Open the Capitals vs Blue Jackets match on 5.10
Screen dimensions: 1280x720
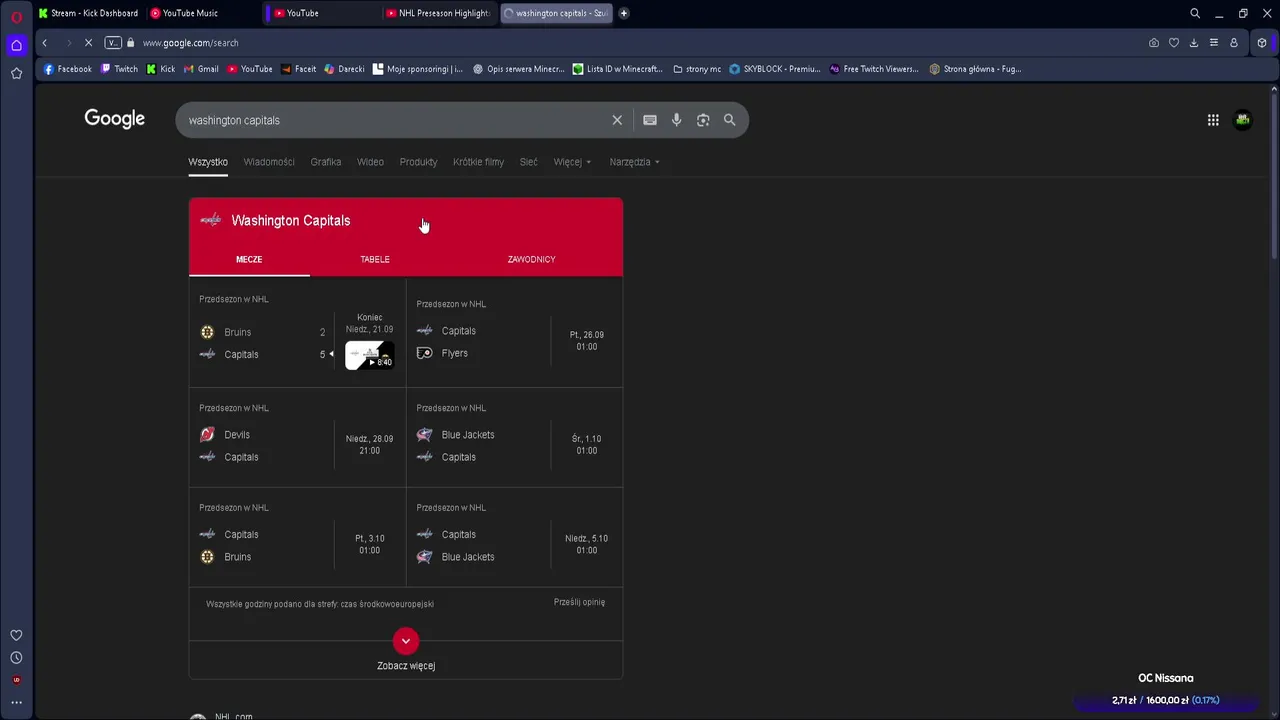pos(515,538)
